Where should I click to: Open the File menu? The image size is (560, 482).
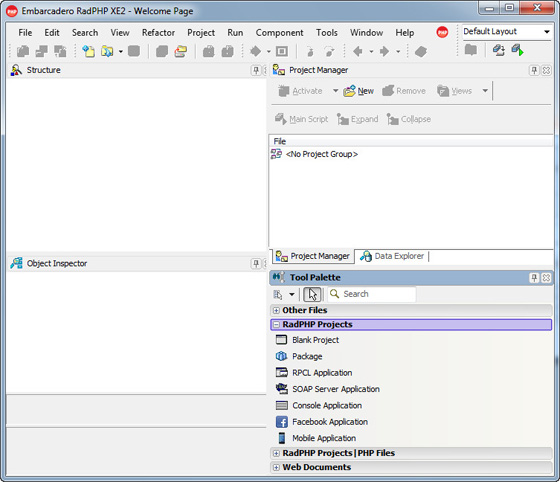tap(25, 33)
